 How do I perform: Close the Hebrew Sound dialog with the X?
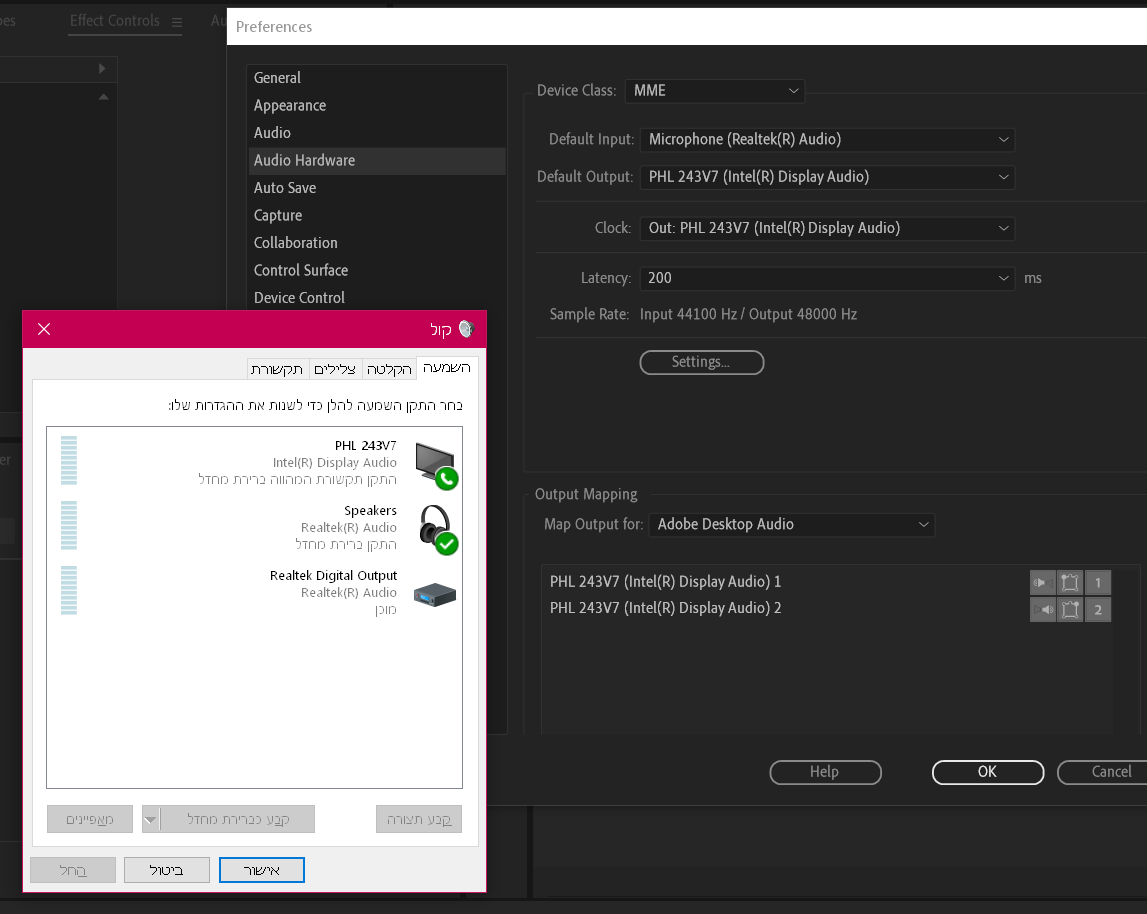(x=44, y=329)
